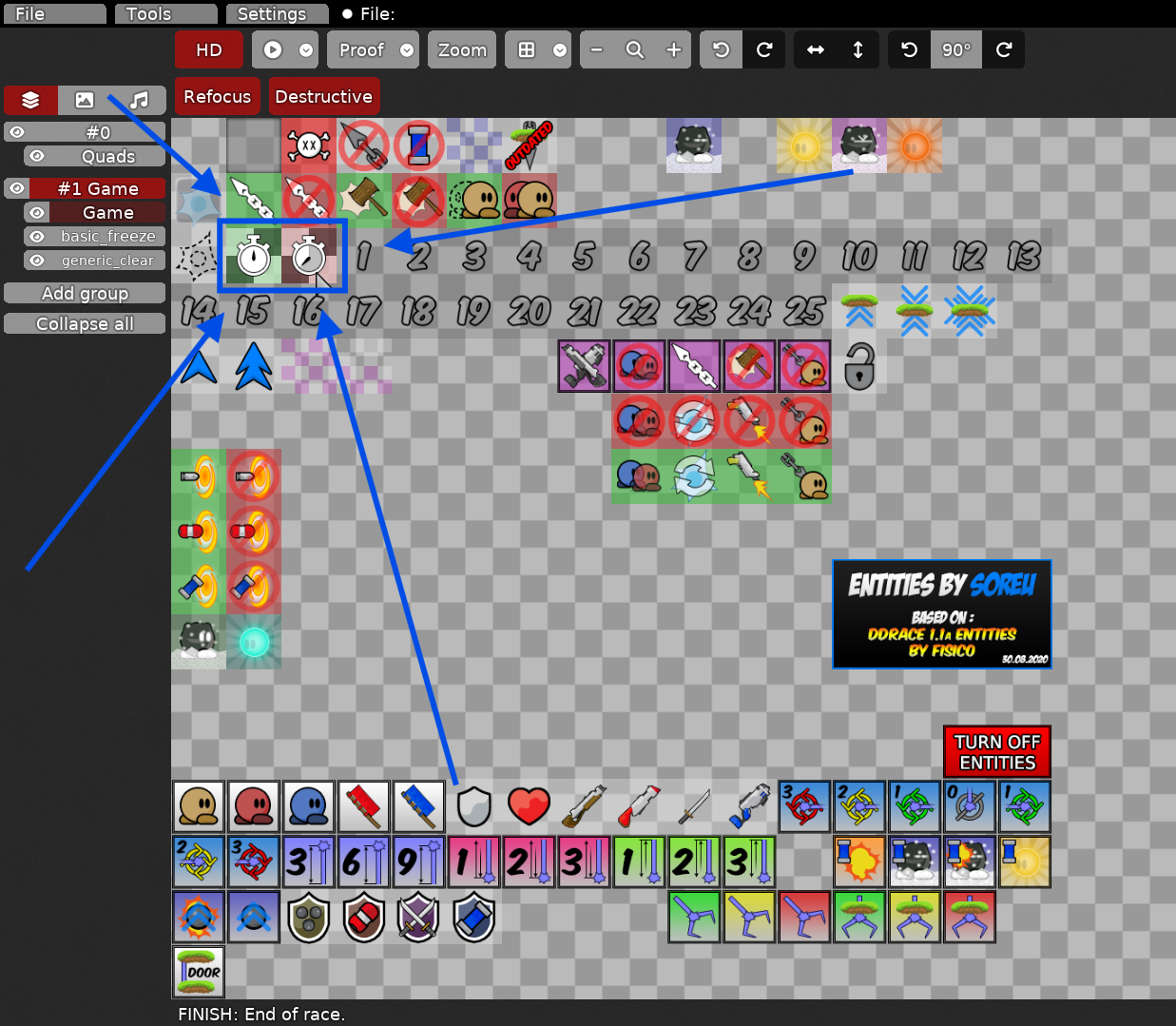This screenshot has width=1176, height=1026.
Task: Rotate brush clockwise
Action: [1004, 49]
